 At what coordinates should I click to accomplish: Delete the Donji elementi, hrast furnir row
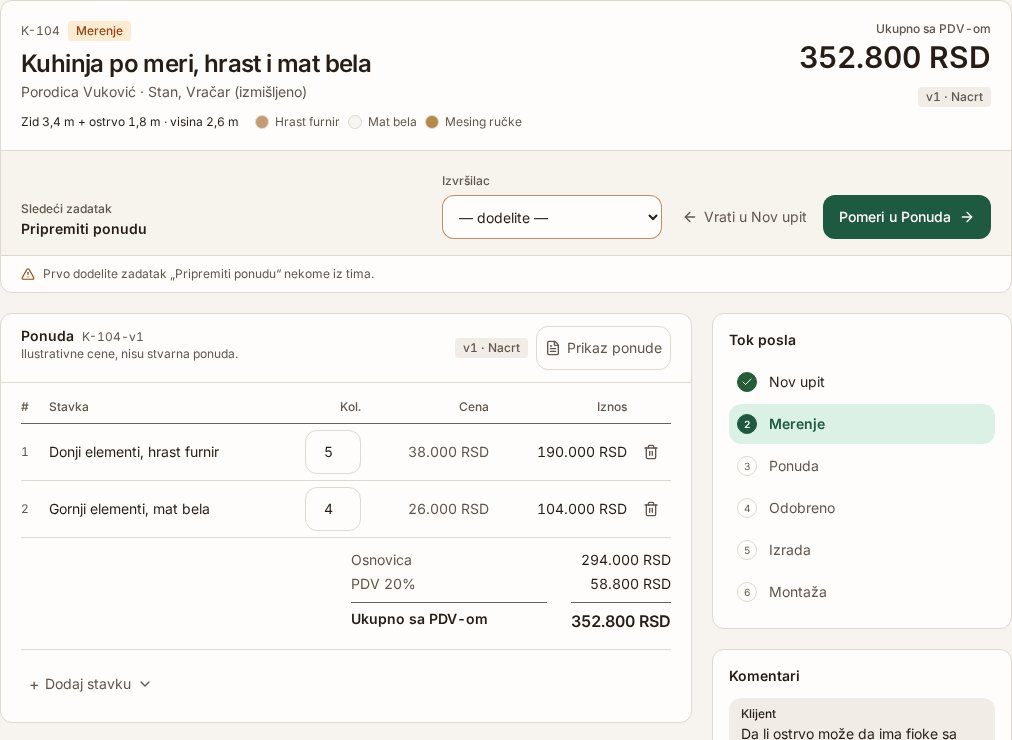coord(651,452)
